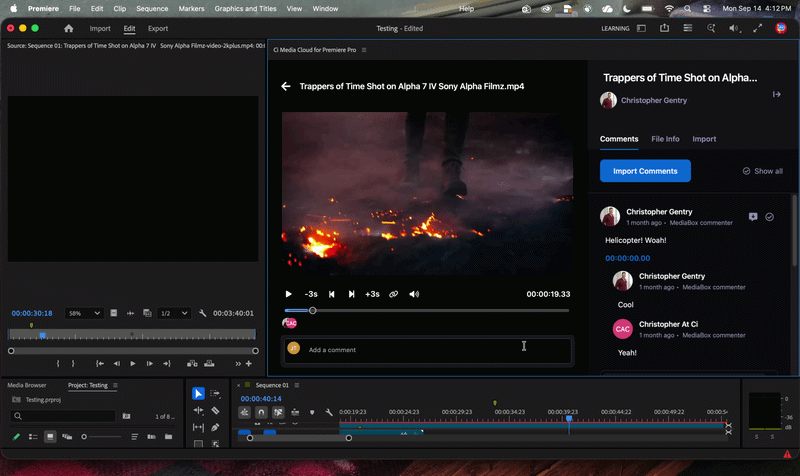
Task: Go to Premiere Home screen icon
Action: [x=69, y=29]
